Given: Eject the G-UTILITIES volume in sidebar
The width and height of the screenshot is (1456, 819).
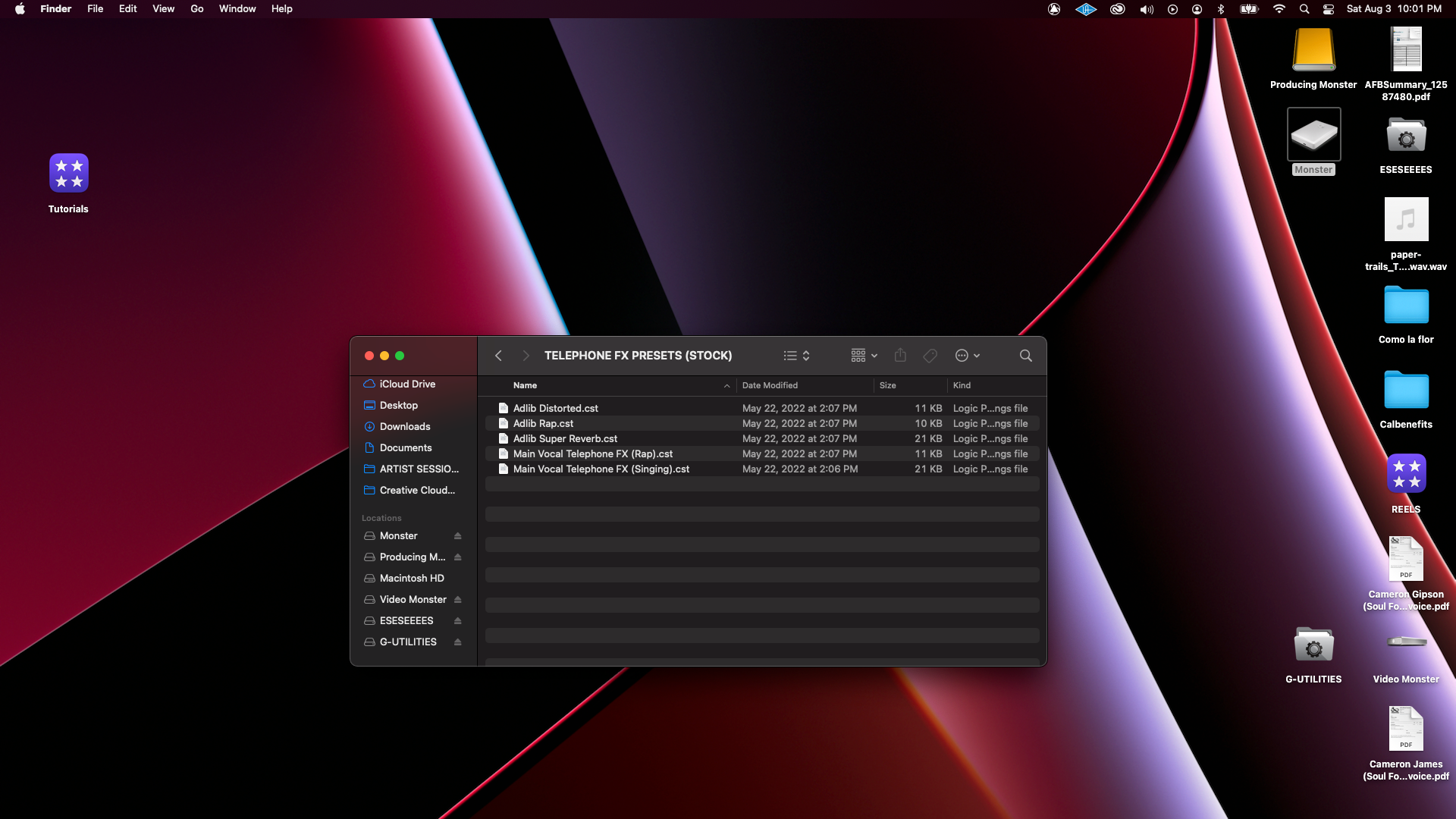Looking at the screenshot, I should pyautogui.click(x=458, y=642).
